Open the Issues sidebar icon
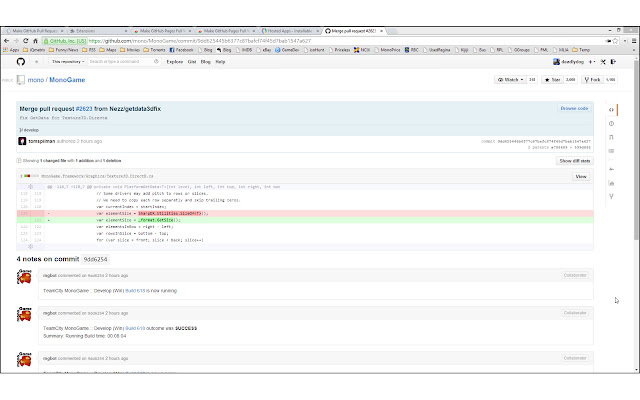Image resolution: width=640 pixels, height=400 pixels. coord(611,123)
